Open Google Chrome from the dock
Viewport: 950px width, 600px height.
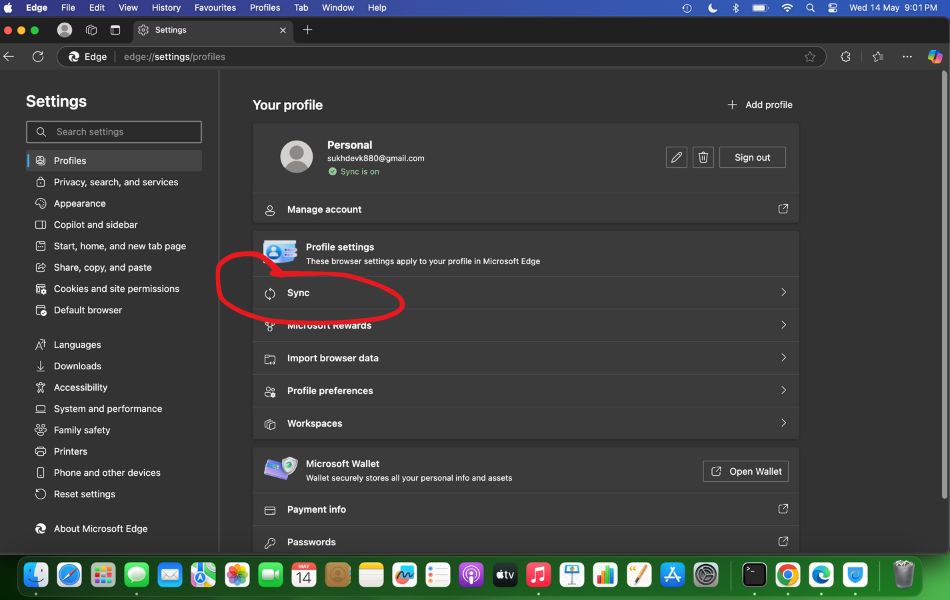pyautogui.click(x=788, y=574)
